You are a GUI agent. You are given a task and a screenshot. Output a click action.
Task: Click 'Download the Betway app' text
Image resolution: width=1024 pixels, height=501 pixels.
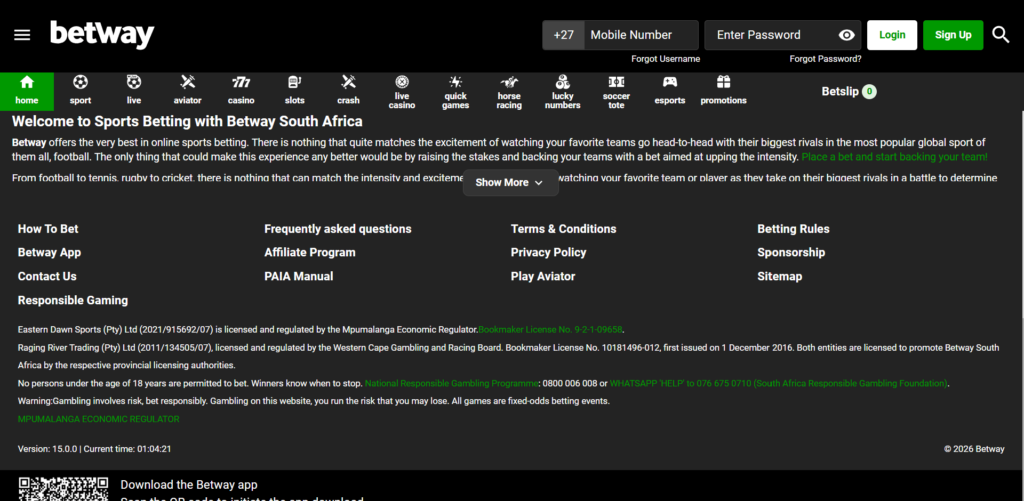[x=189, y=485]
